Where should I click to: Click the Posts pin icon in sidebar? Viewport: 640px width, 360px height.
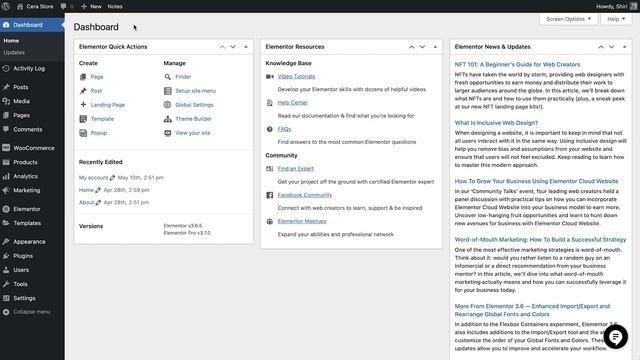tap(6, 87)
